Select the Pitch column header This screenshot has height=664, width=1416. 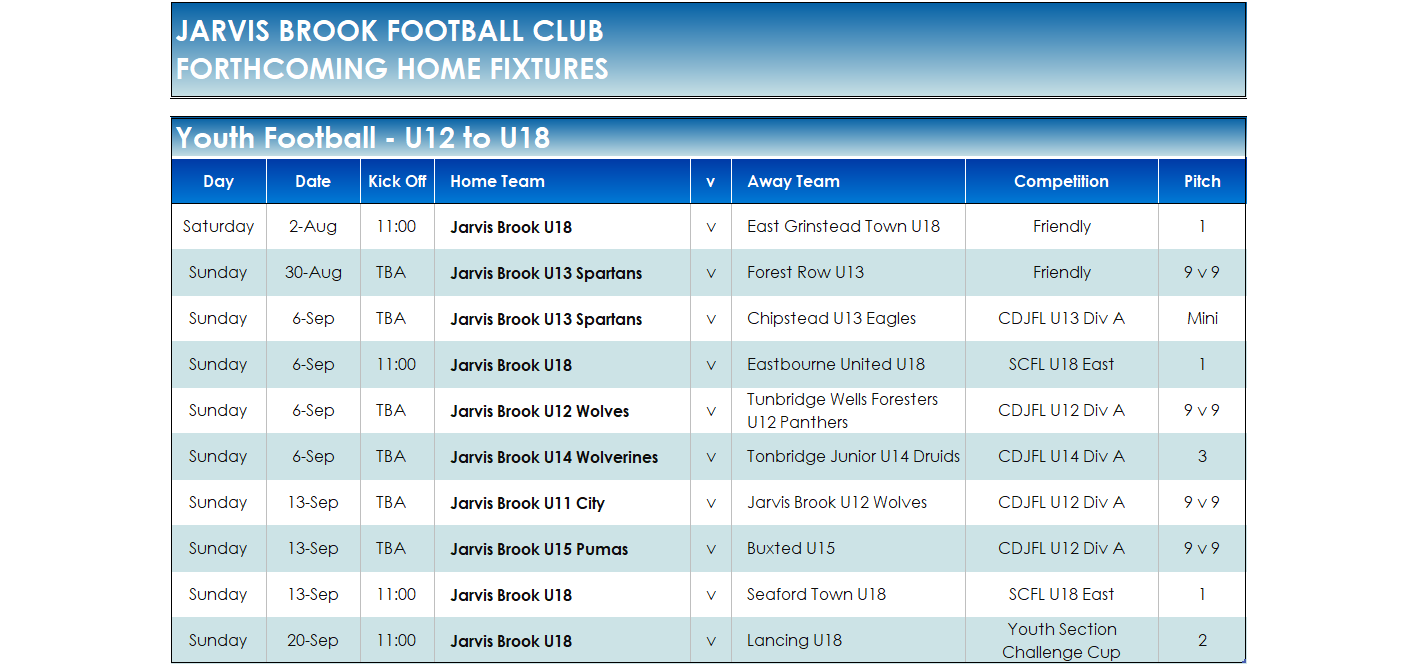pyautogui.click(x=1202, y=181)
